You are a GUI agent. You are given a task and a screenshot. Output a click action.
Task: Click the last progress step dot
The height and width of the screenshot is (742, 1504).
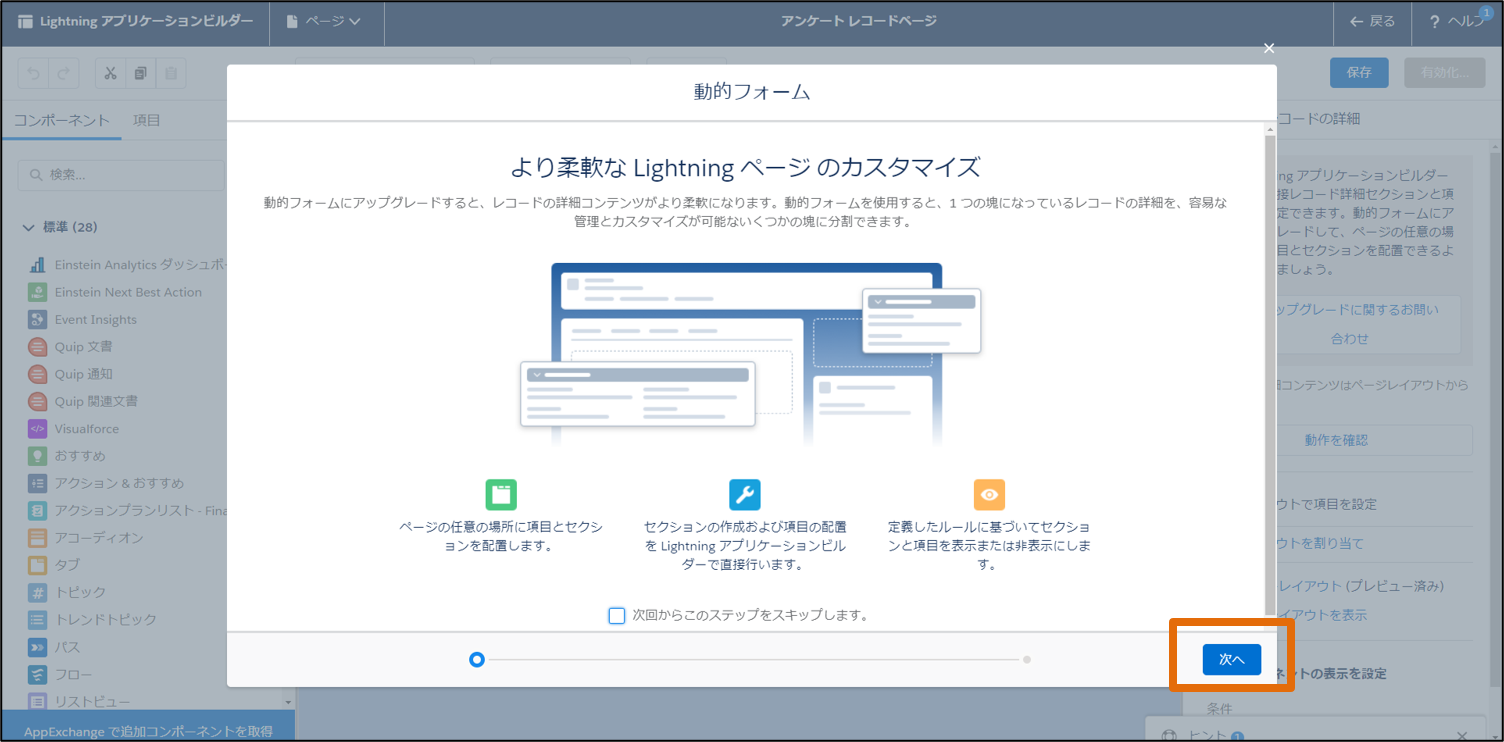(1027, 660)
